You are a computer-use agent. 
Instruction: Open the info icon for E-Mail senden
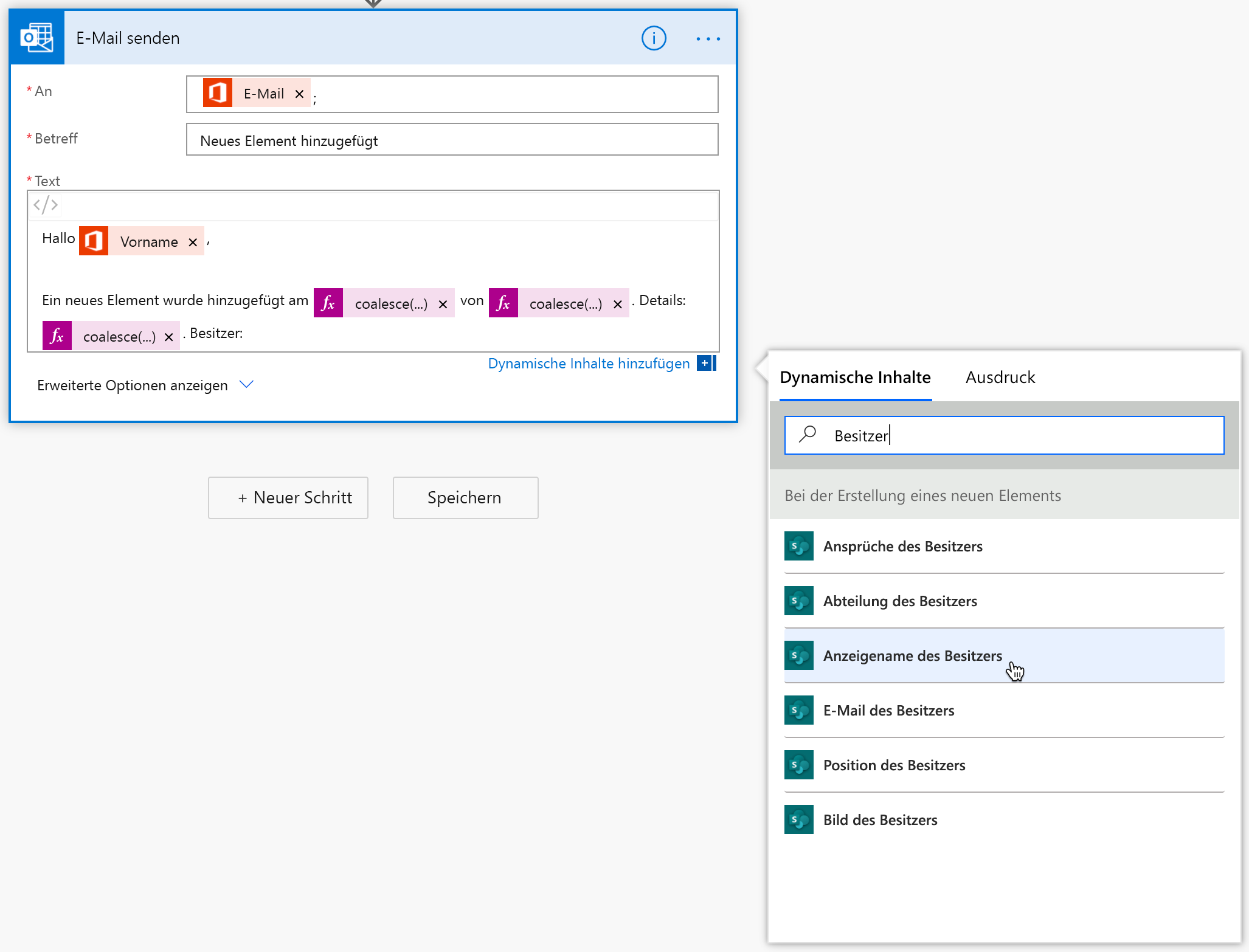(654, 38)
